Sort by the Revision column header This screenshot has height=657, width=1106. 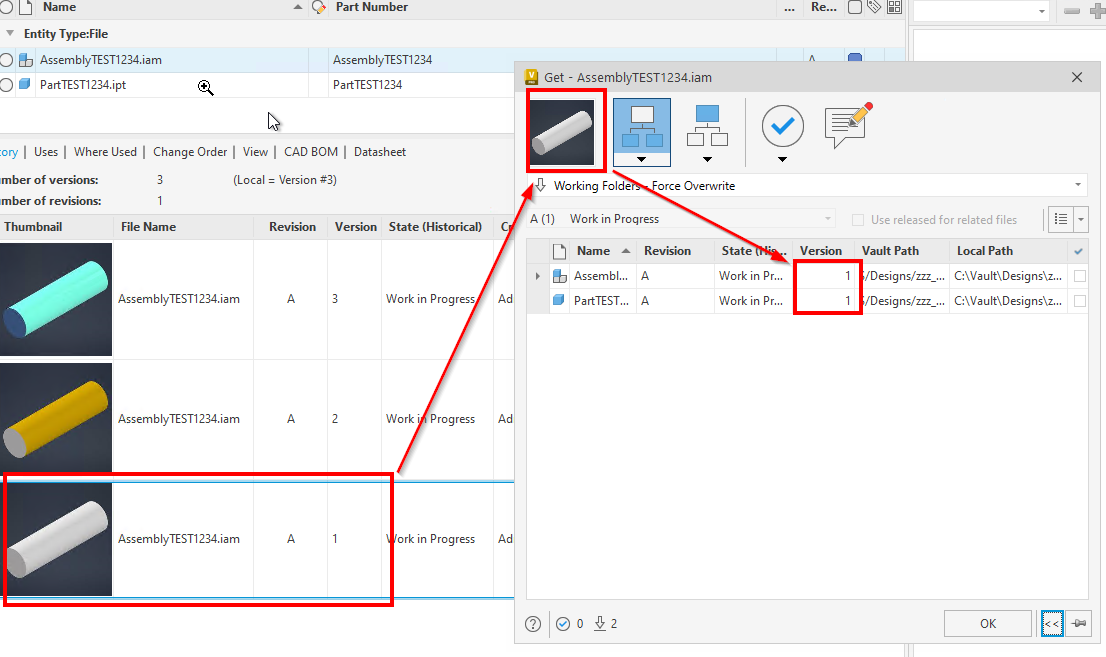click(291, 226)
